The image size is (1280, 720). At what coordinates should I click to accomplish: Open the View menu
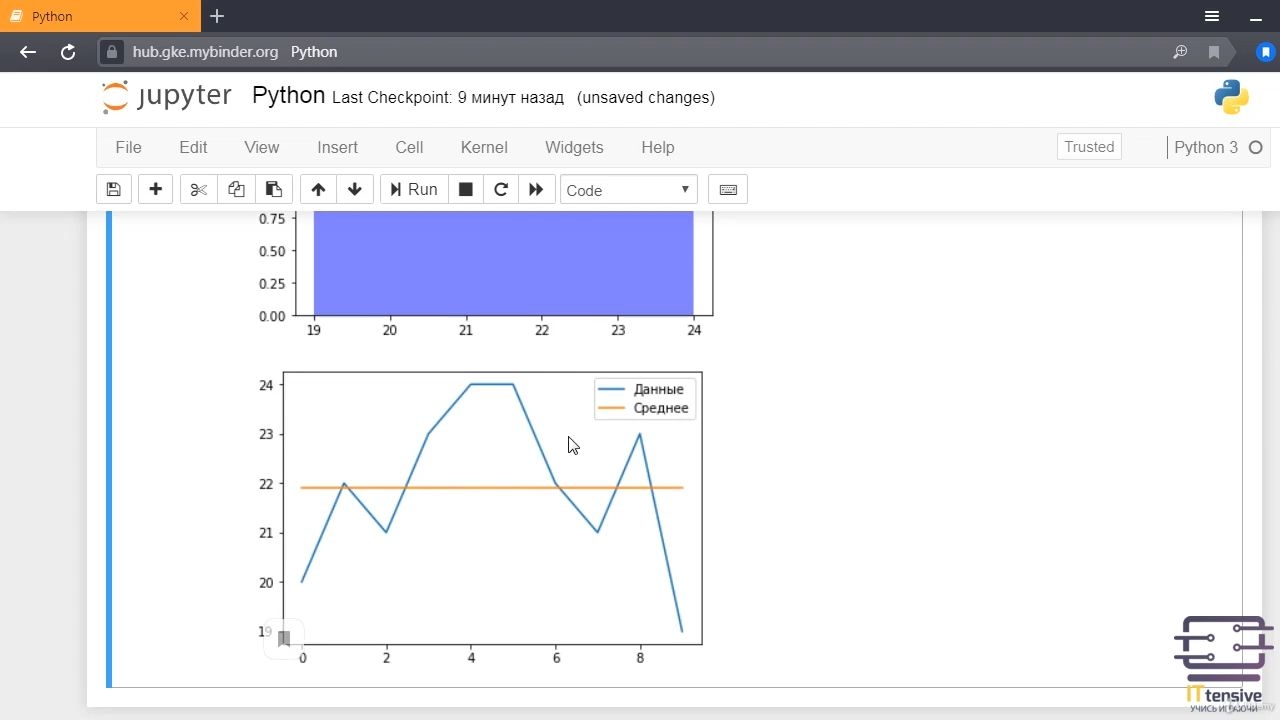coord(262,147)
